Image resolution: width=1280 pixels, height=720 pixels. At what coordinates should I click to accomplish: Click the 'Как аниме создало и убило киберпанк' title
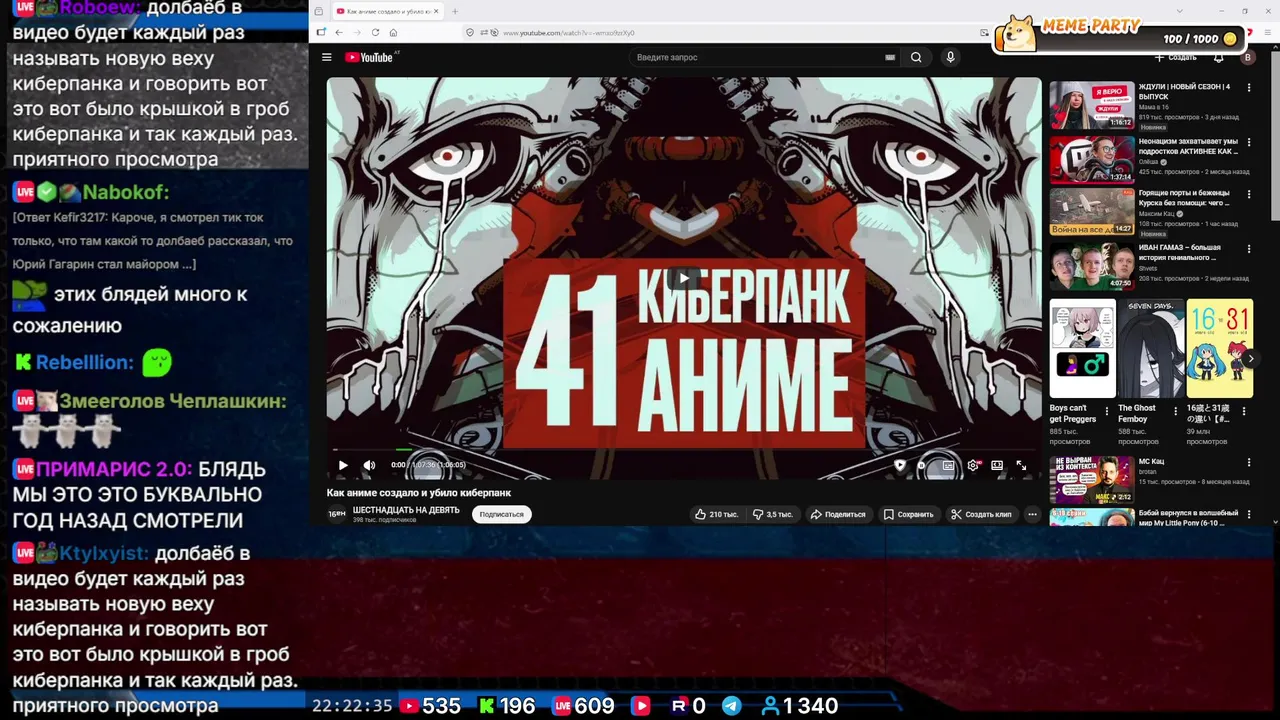pos(419,492)
